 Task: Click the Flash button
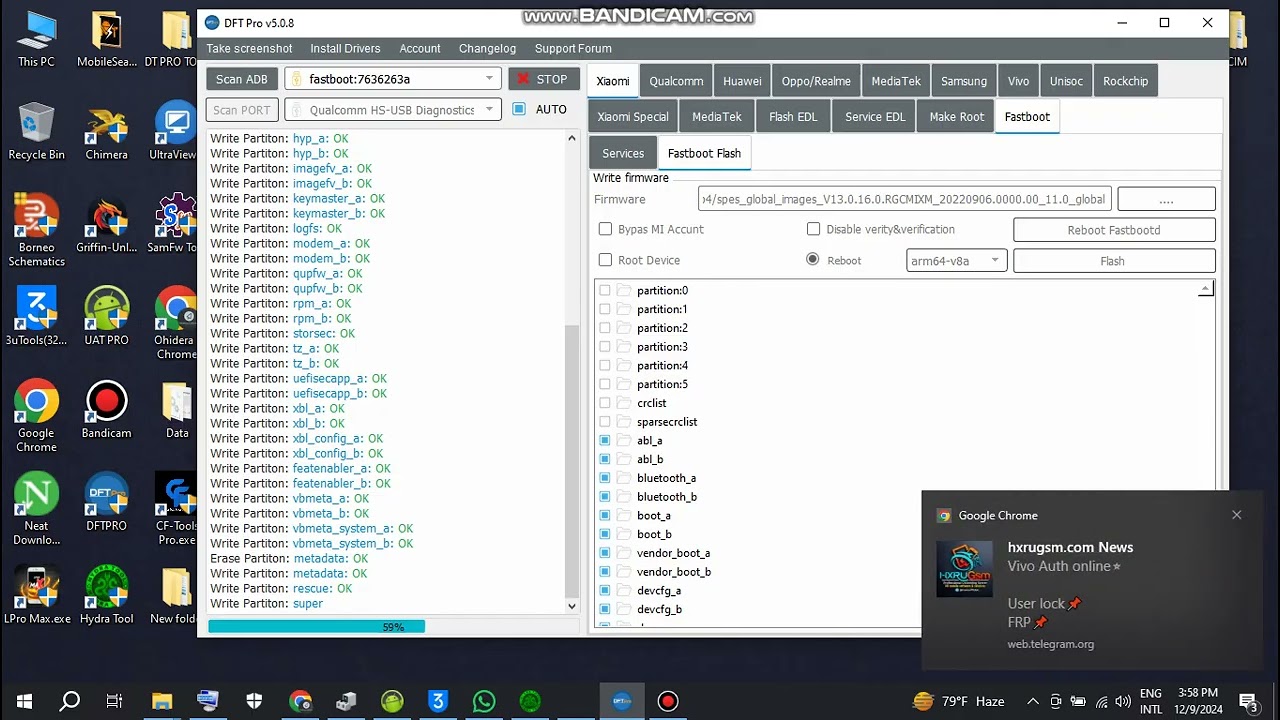click(x=1114, y=261)
